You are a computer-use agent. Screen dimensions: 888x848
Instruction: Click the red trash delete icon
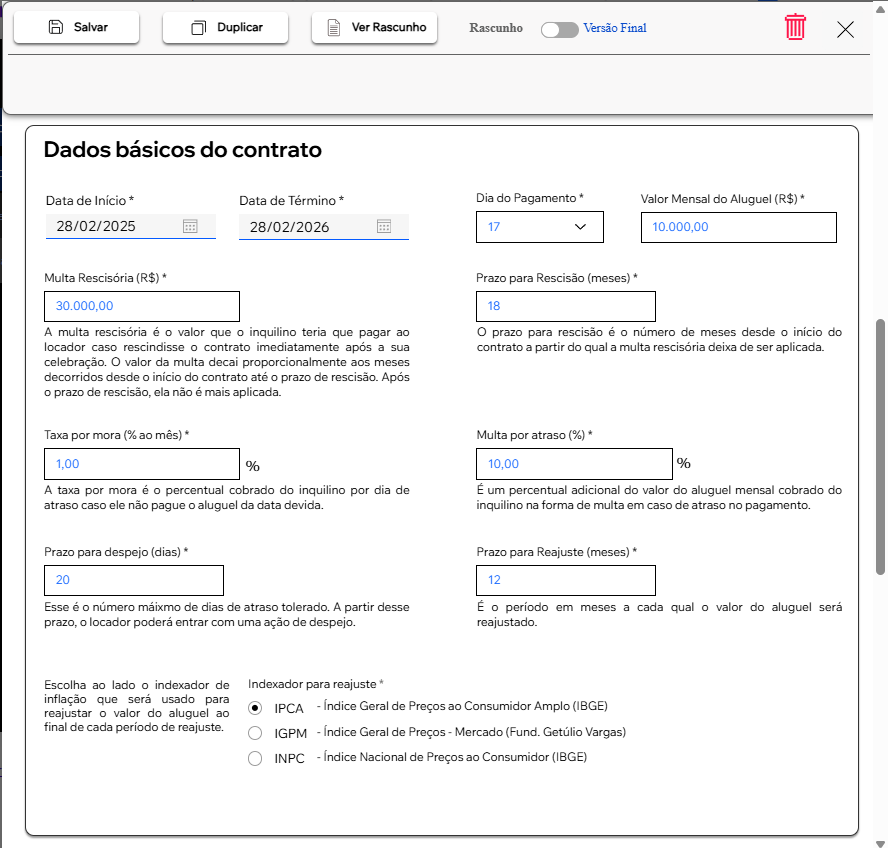[795, 27]
